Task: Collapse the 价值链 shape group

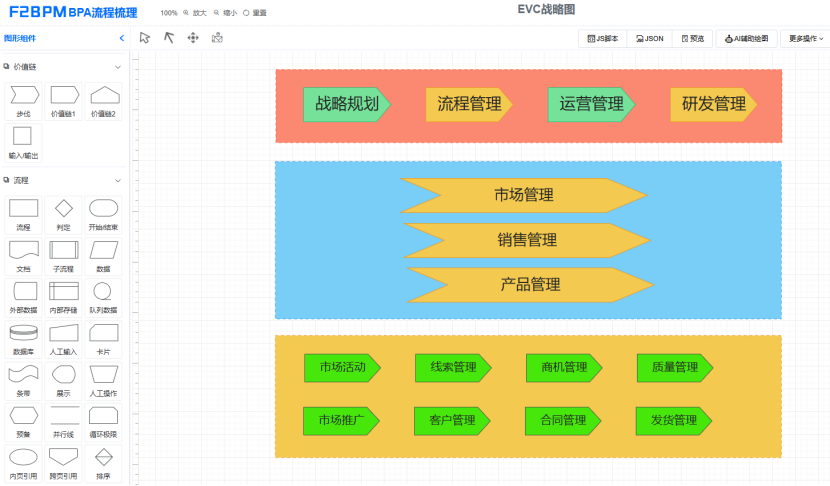Action: [118, 67]
